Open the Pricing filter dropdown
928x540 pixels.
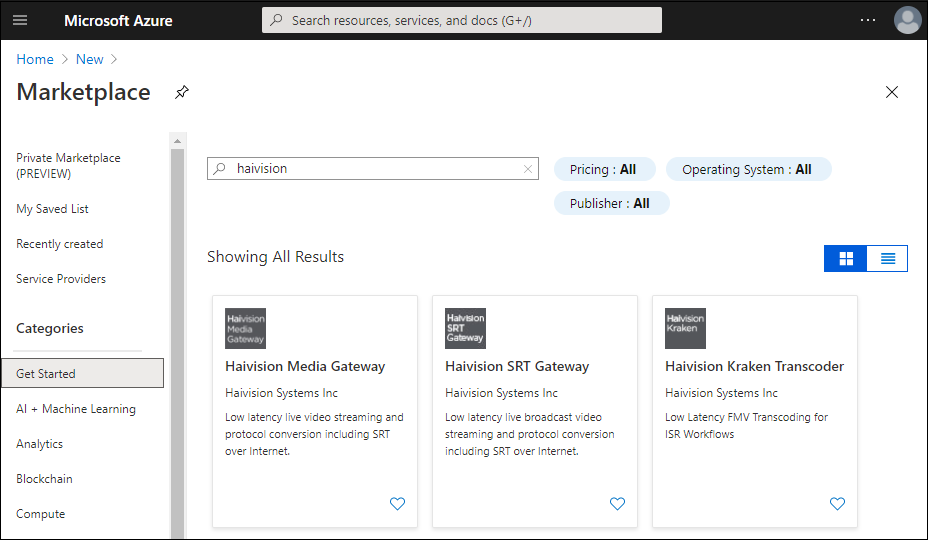point(603,170)
